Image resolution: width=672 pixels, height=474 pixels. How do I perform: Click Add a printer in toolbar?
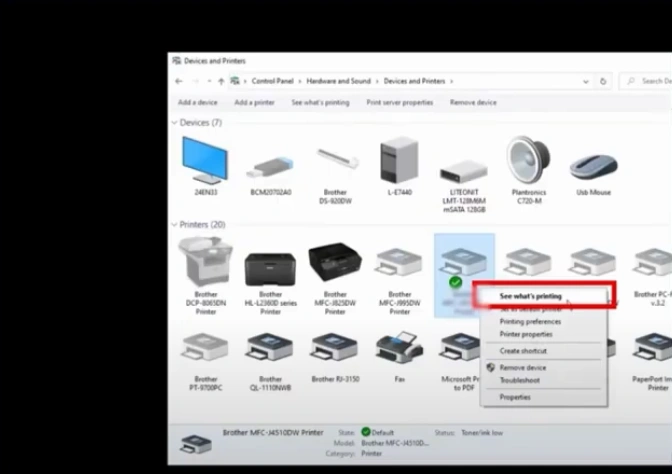pyautogui.click(x=254, y=102)
